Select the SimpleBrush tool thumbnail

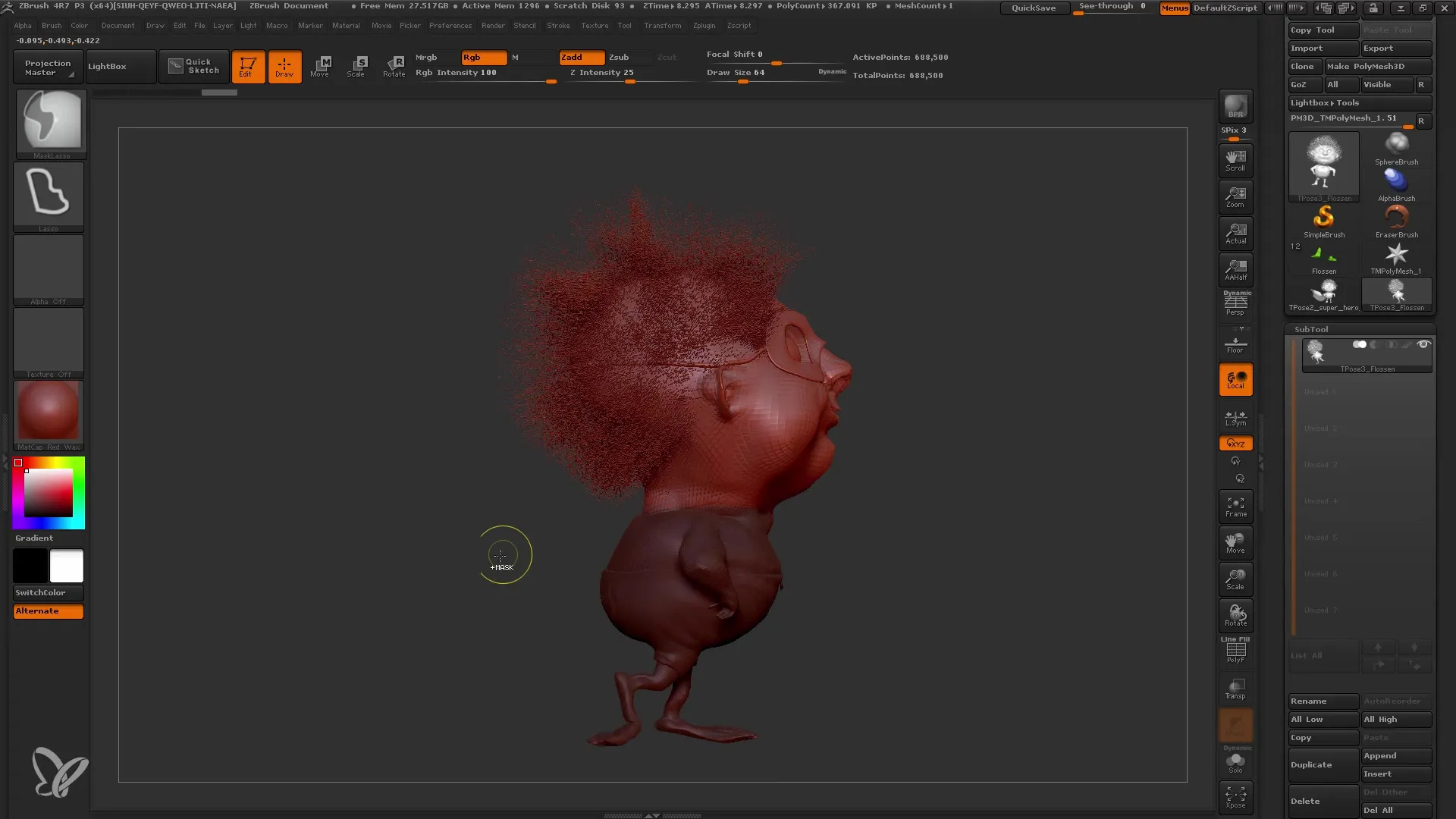pyautogui.click(x=1323, y=221)
